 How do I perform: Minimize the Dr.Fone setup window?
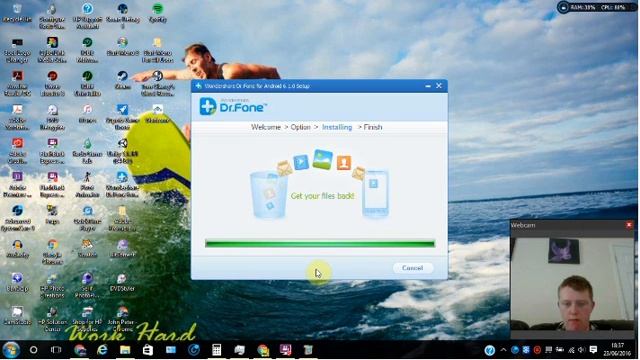[428, 86]
